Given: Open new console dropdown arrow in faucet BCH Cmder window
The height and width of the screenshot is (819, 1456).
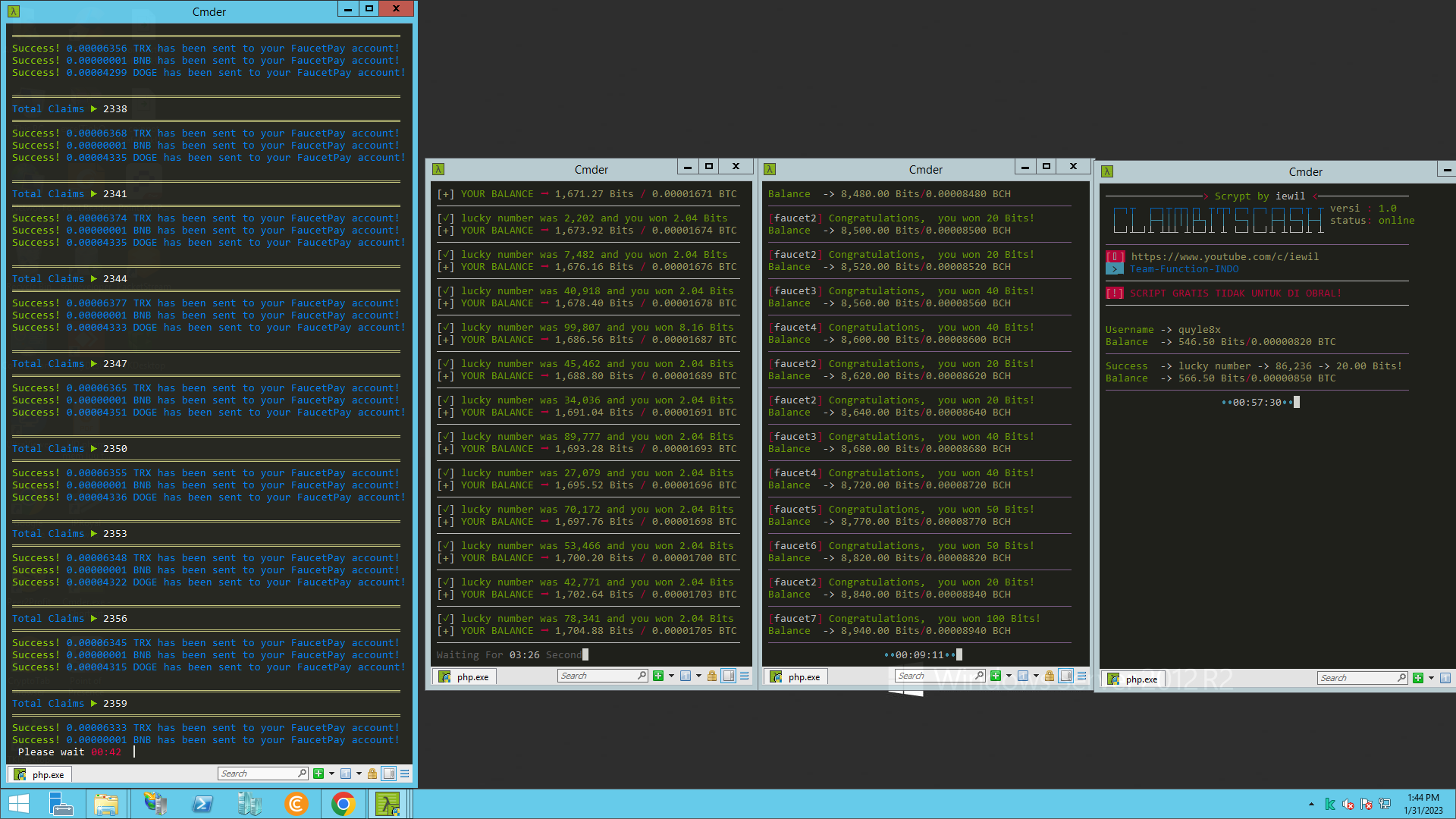Looking at the screenshot, I should (1009, 676).
